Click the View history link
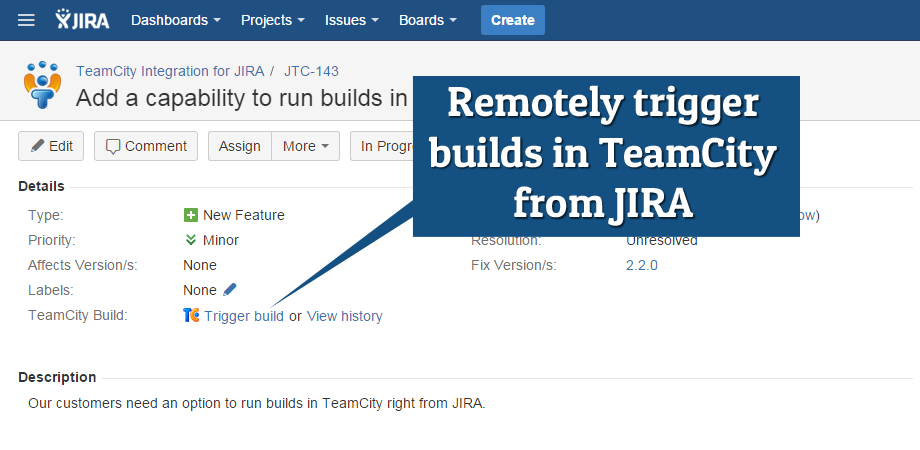Viewport: 920px width, 450px height. (x=344, y=316)
